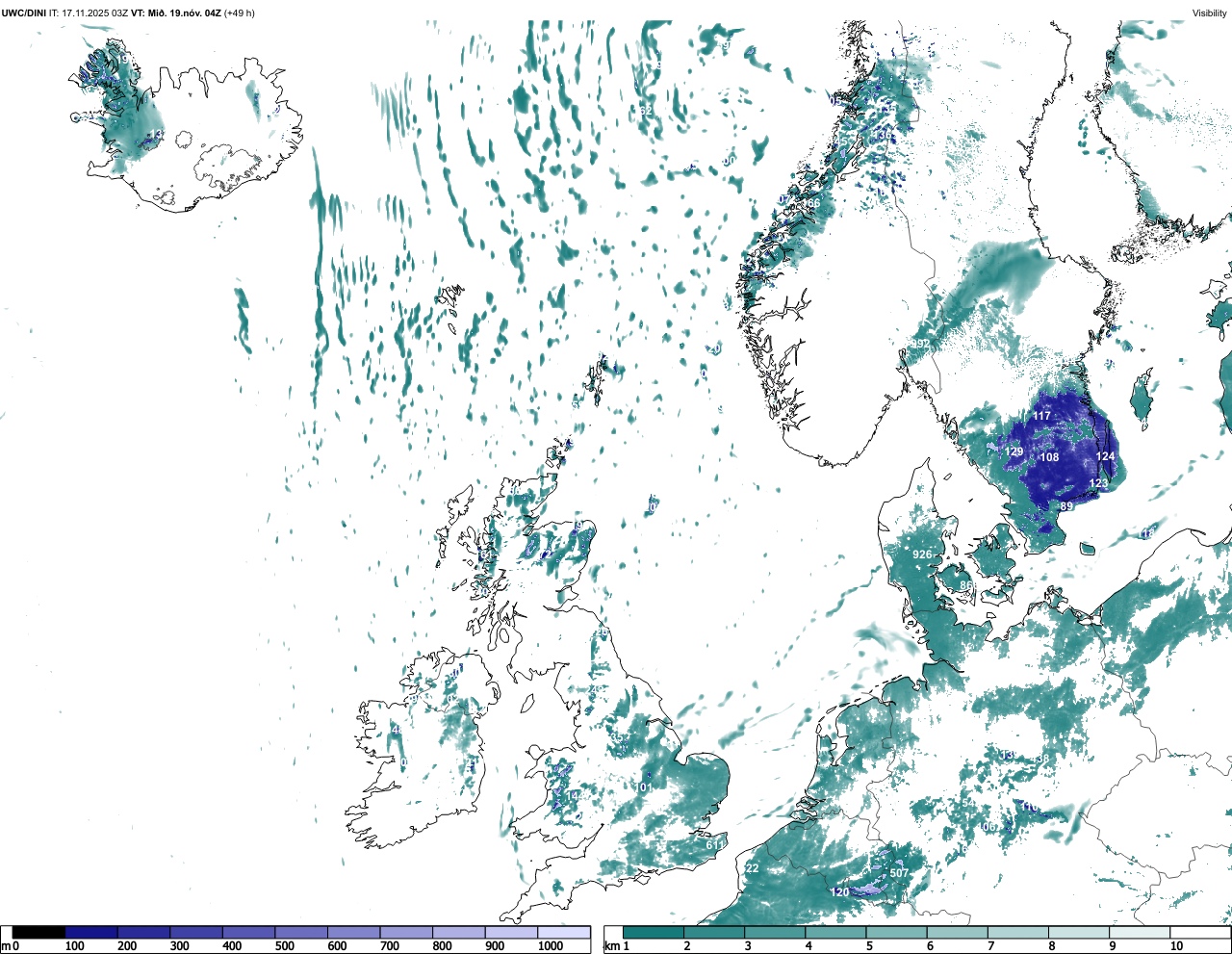Click the '500' tick label on meter scale
1232x954 pixels.
(x=285, y=946)
